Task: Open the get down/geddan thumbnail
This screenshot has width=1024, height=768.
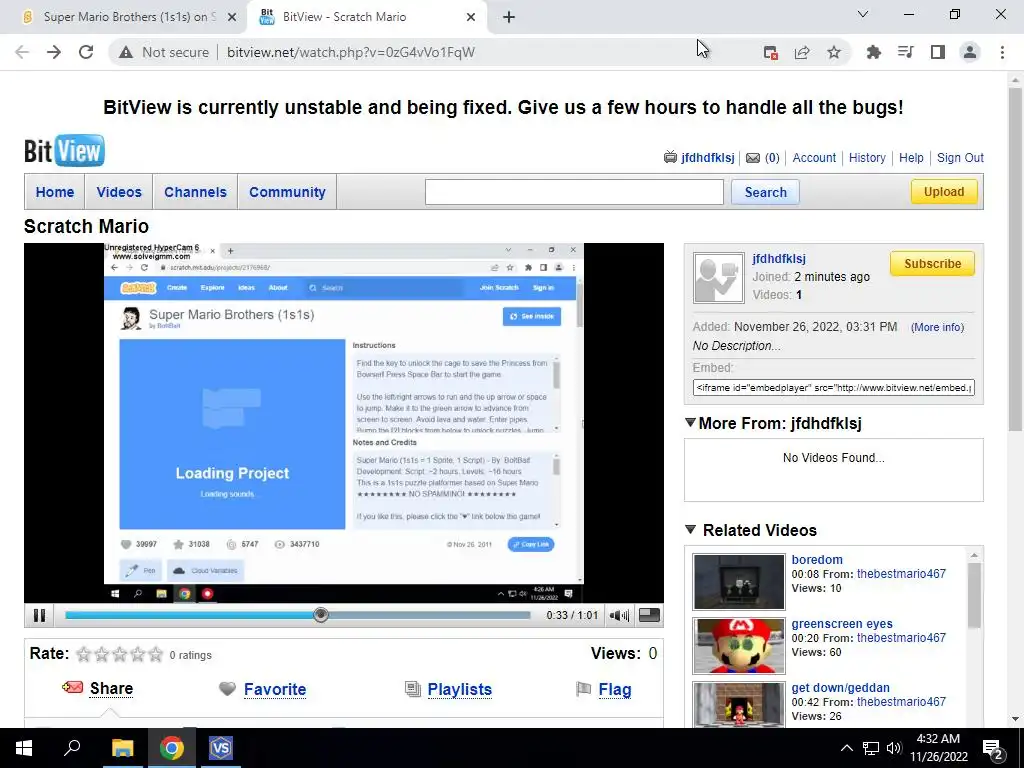Action: (739, 705)
